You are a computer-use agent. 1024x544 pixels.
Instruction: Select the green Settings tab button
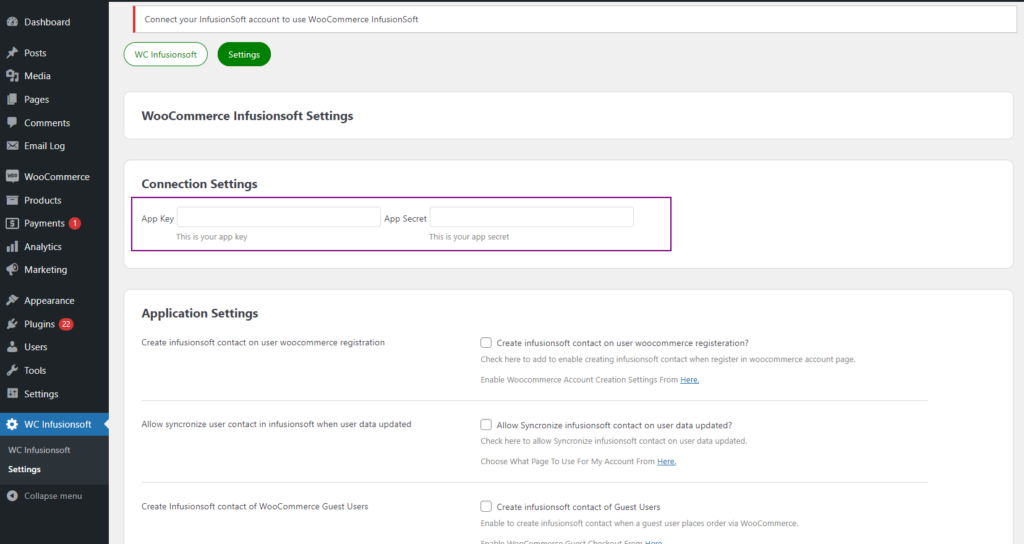point(244,54)
